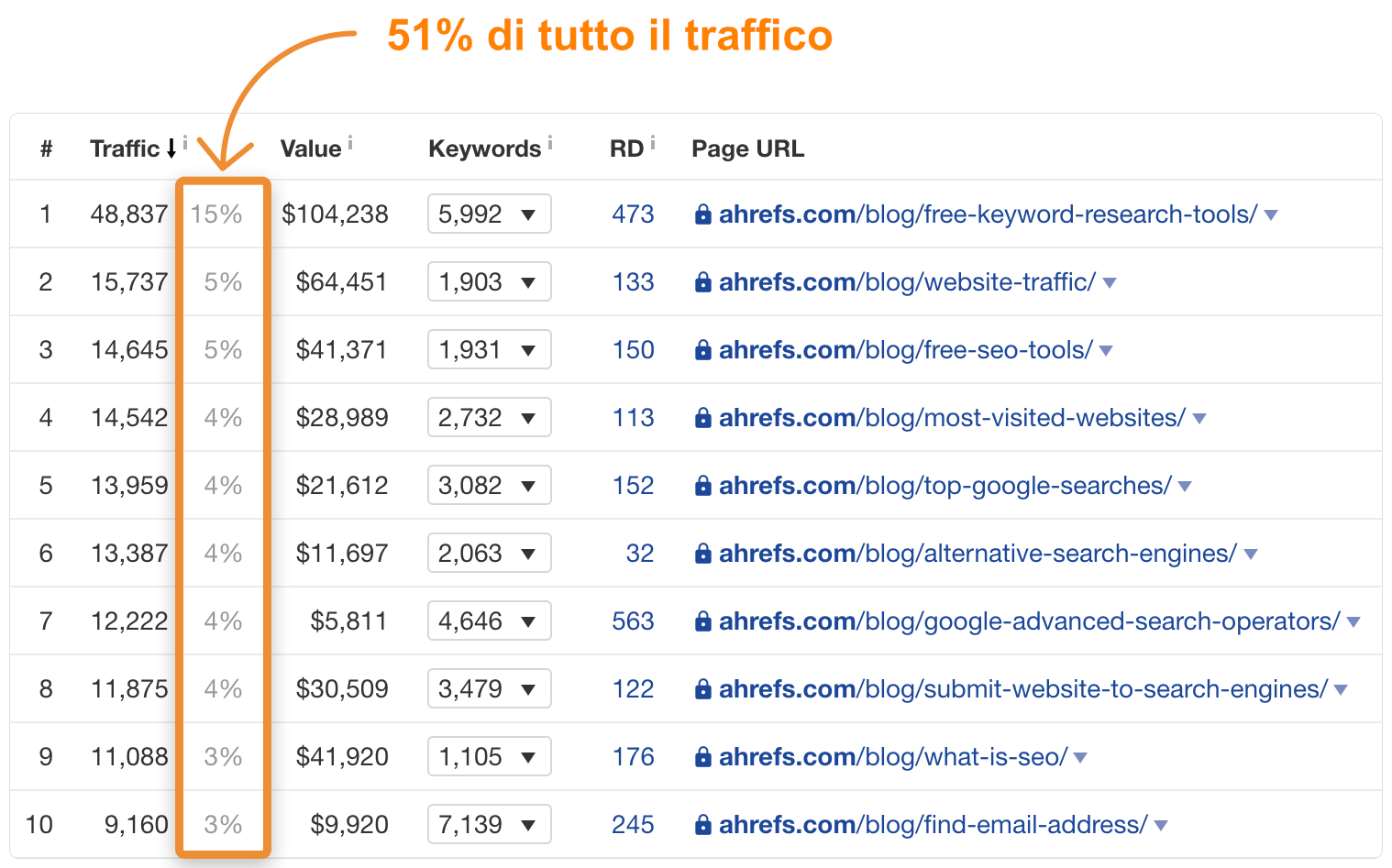Click the 152 referring domains link
The height and width of the screenshot is (868, 1392).
(633, 486)
